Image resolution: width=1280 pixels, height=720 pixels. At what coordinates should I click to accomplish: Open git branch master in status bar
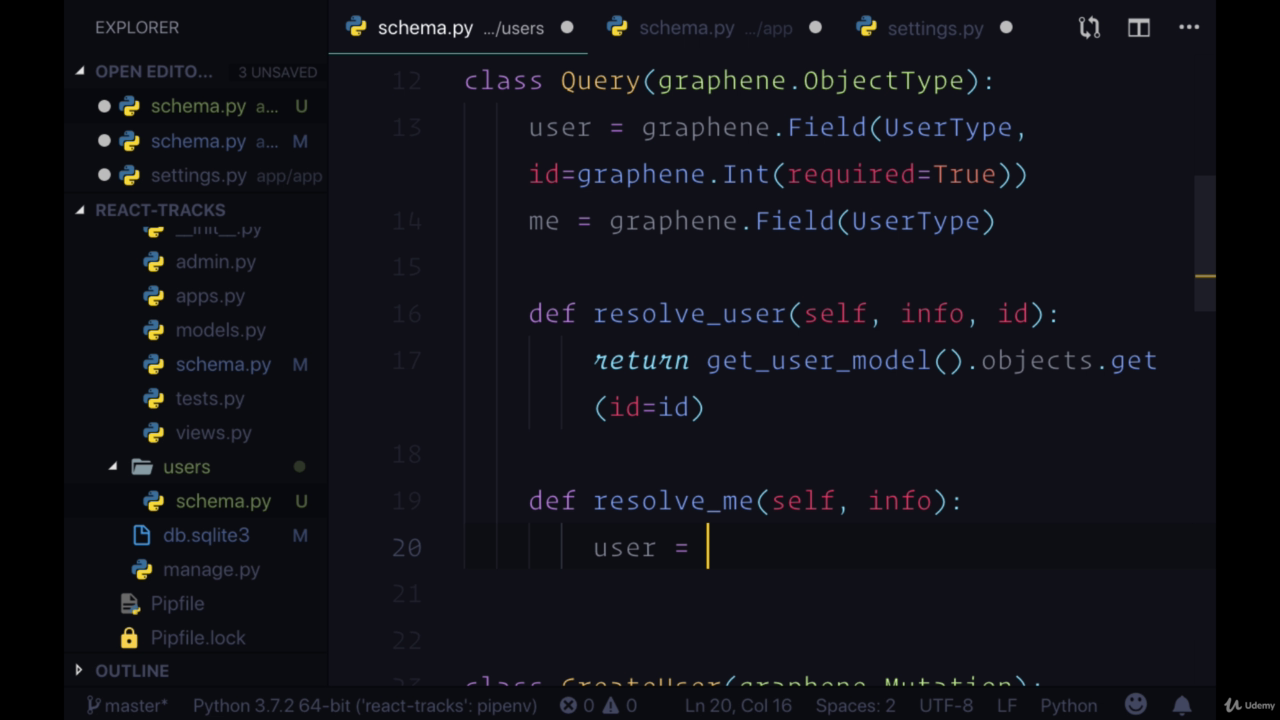point(127,706)
